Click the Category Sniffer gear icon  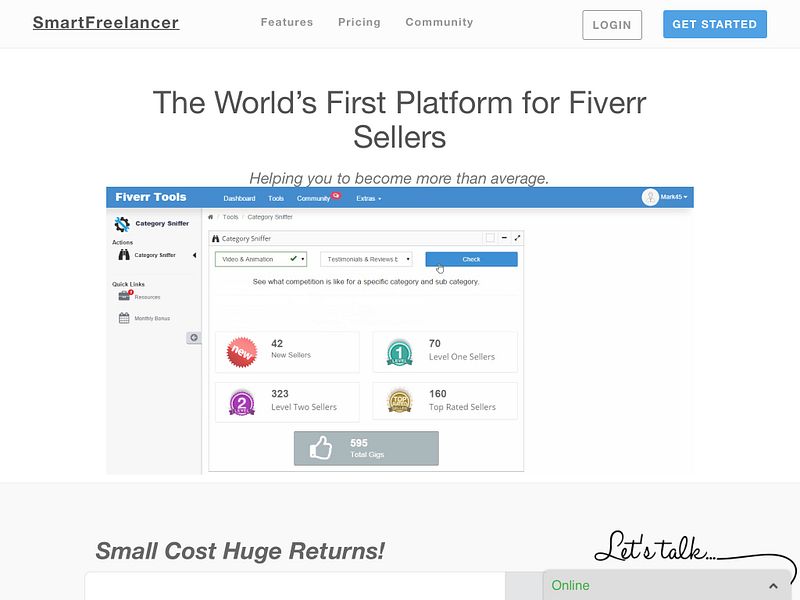click(122, 223)
